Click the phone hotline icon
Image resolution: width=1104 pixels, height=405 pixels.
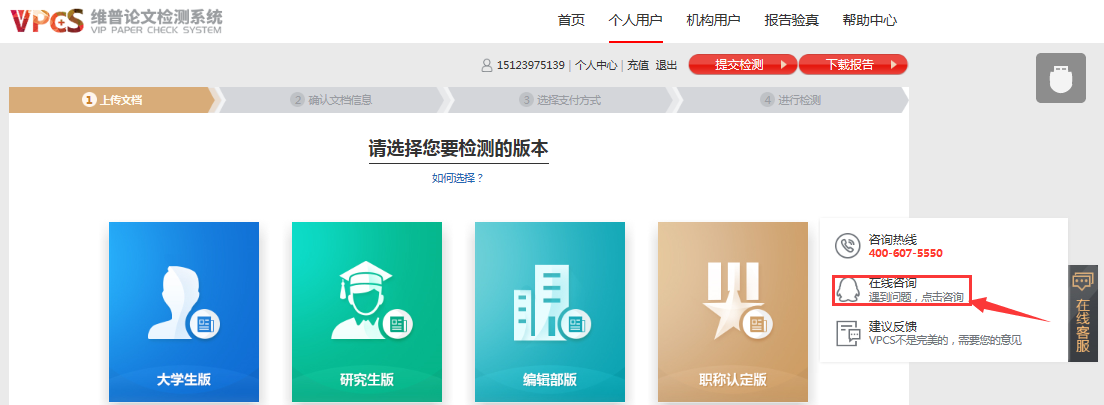pyautogui.click(x=848, y=246)
